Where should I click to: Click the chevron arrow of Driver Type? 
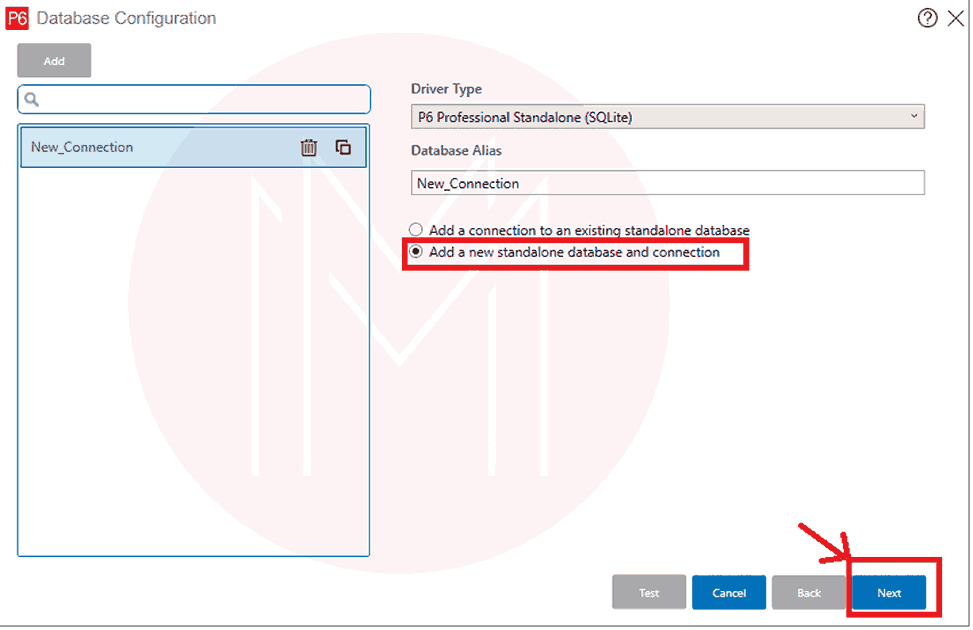coord(913,117)
